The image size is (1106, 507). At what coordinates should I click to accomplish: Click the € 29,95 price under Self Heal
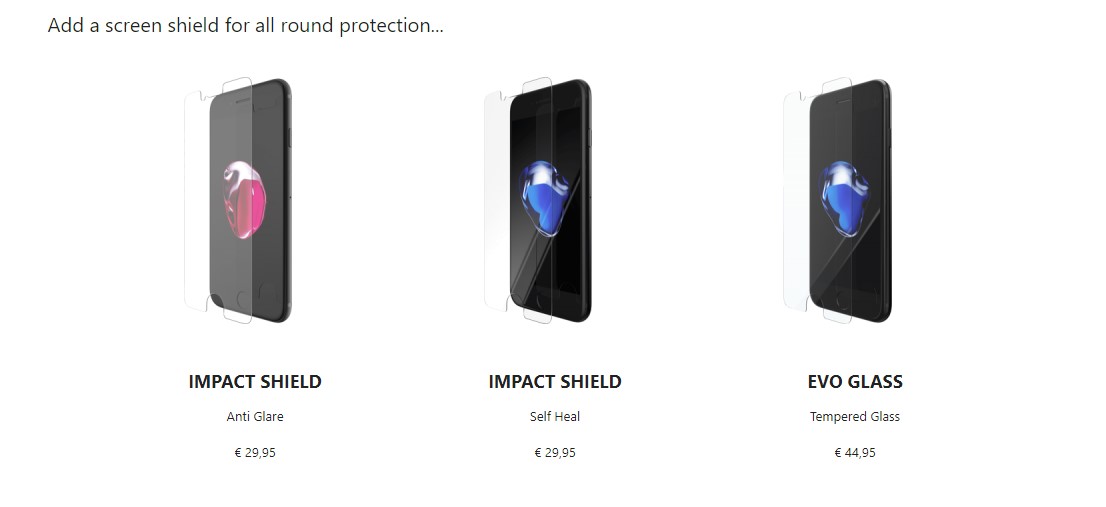click(555, 453)
